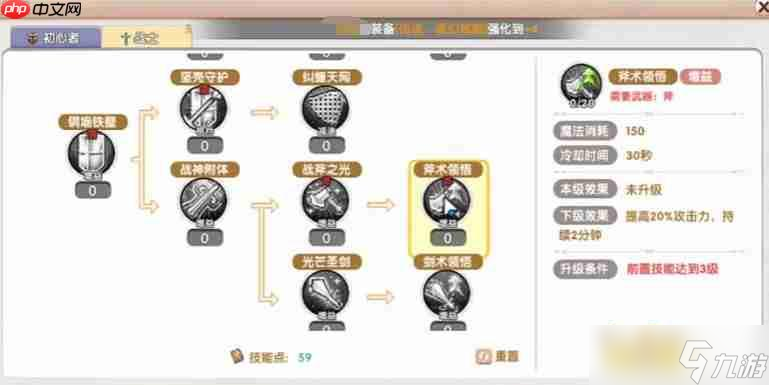Click the highlighted 斧术领悟 skill icon
The width and height of the screenshot is (769, 385).
click(447, 201)
